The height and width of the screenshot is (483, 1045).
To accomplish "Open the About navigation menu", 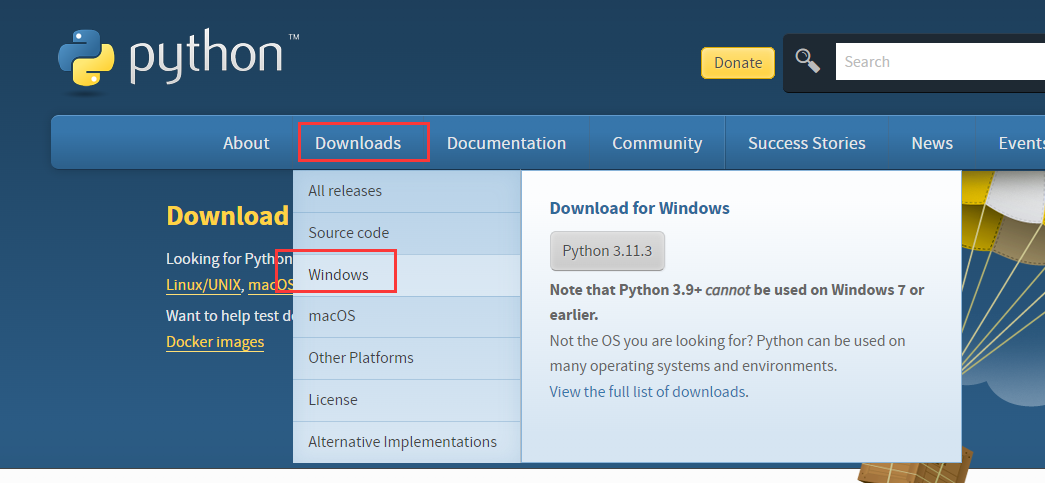I will click(246, 143).
